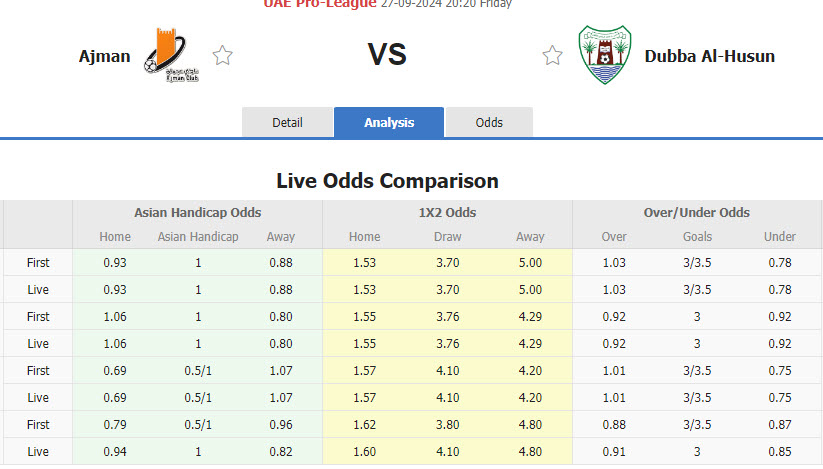
Task: Switch to the Odds tab
Action: click(489, 123)
